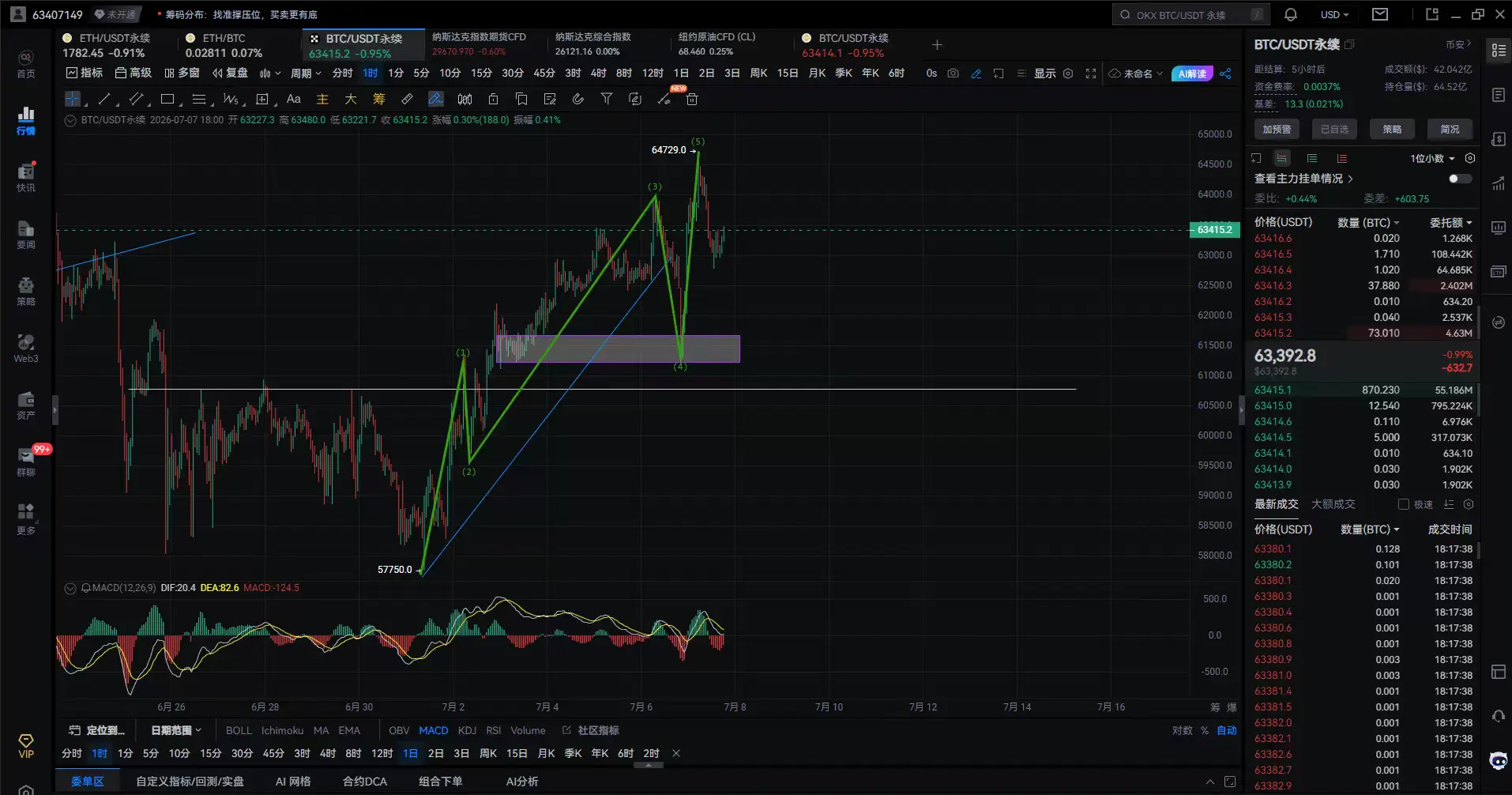1512x795 pixels.
Task: Click the share chart icon
Action: click(1225, 73)
